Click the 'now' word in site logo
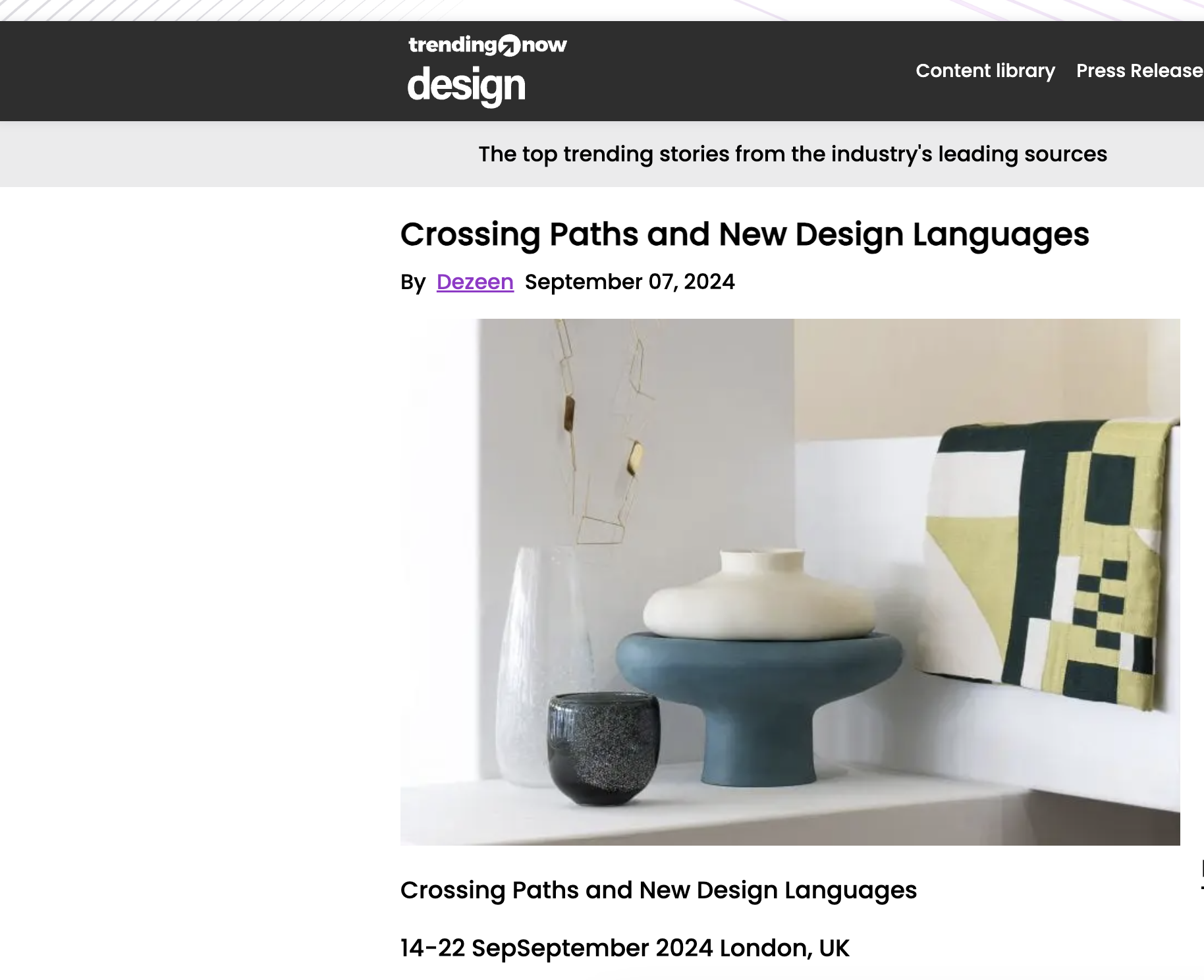The image size is (1204, 980). tap(544, 45)
